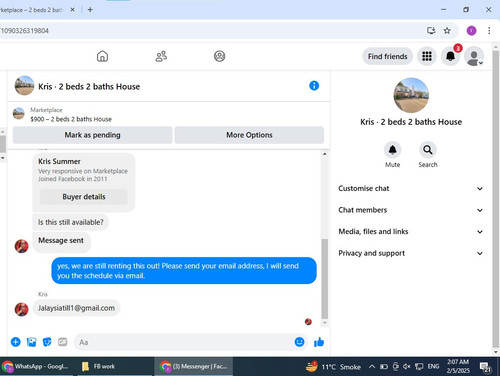Choose a GIF using the GIF icon
The image size is (500, 376).
tap(63, 342)
